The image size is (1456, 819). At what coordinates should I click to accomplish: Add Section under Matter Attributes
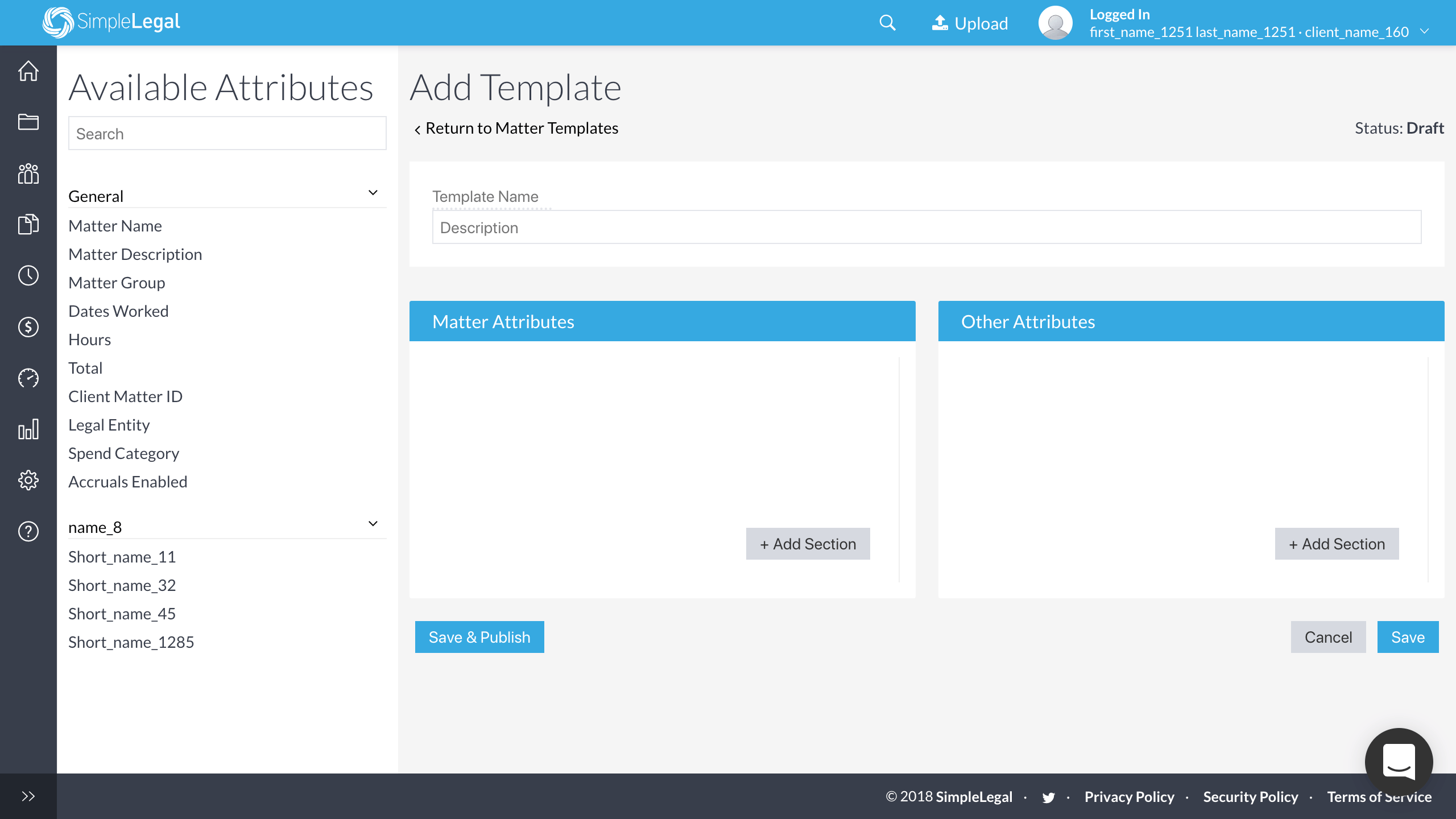(x=808, y=544)
